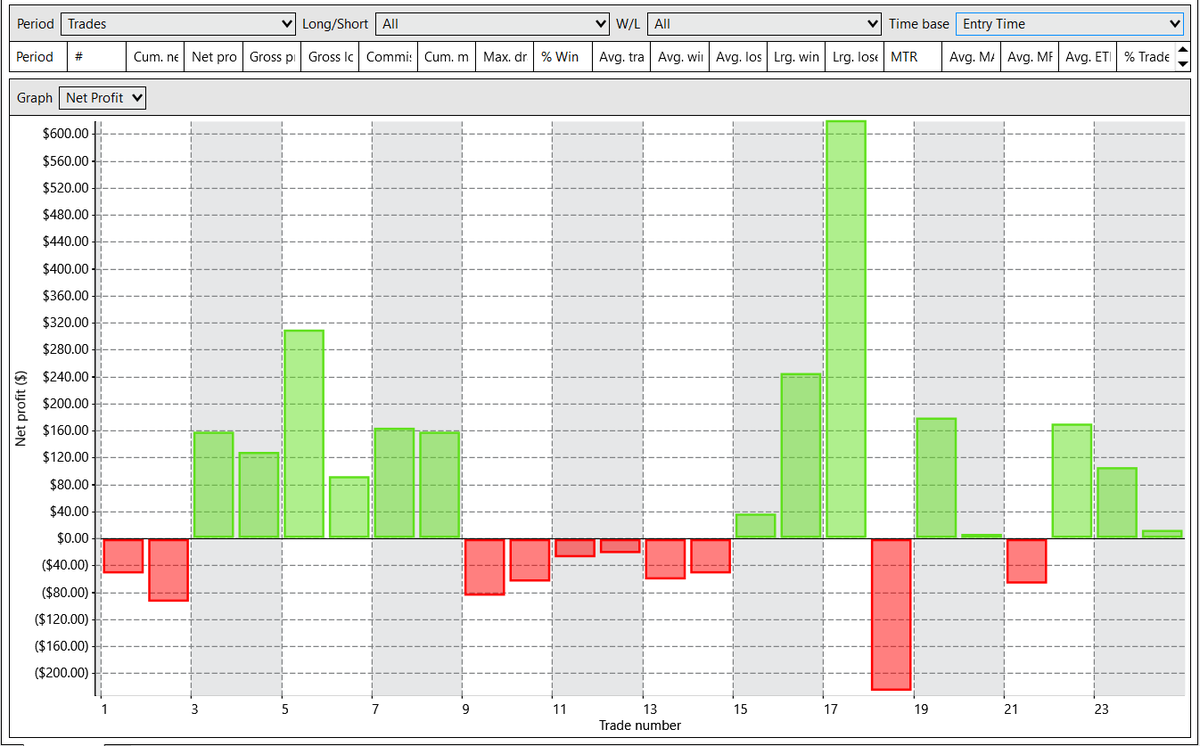Click the Gross p column header
Viewport: 1200px width, 746px height.
pos(272,57)
